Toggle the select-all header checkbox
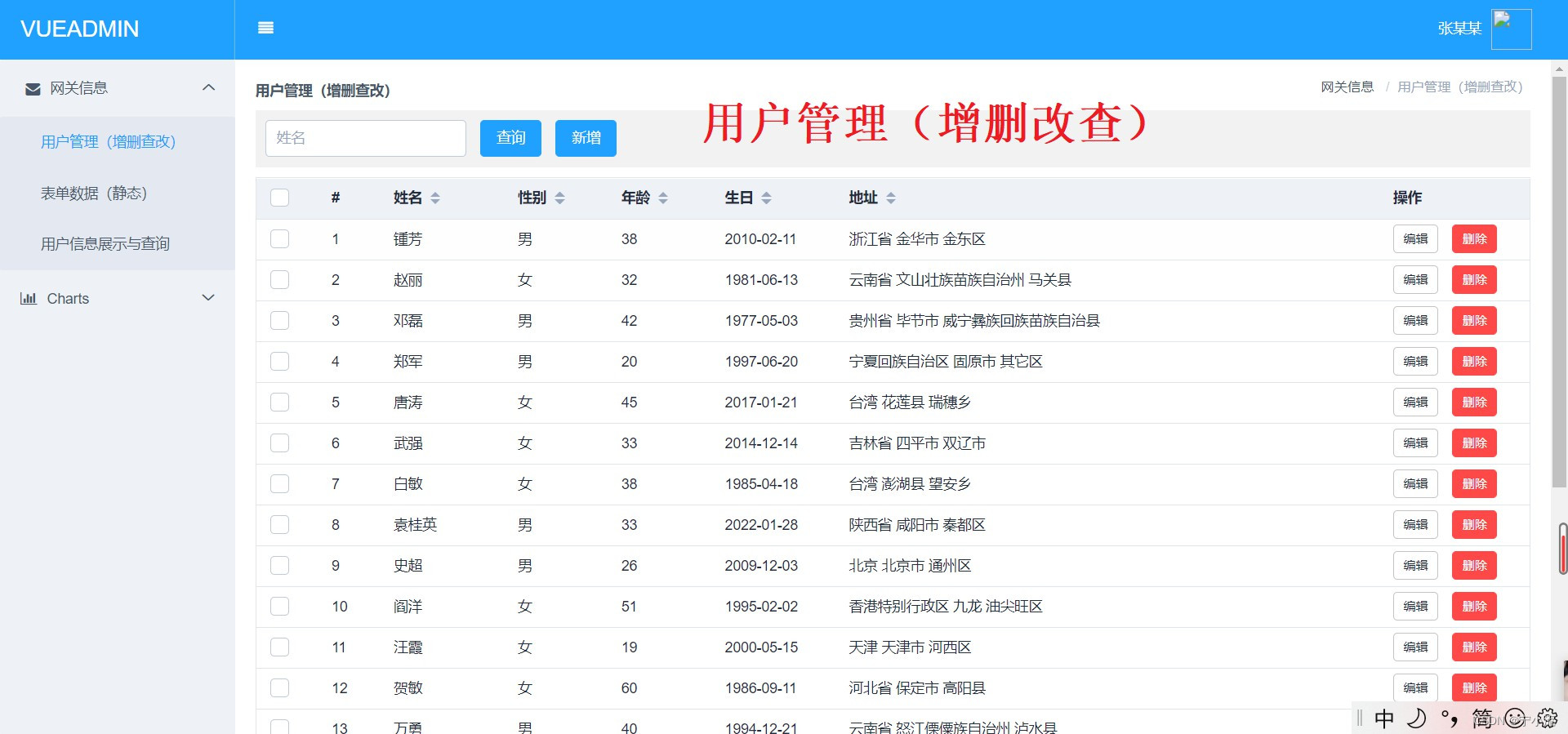This screenshot has height=734, width=1568. 280,198
